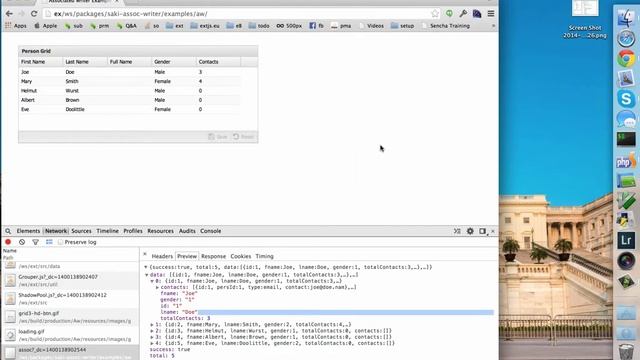The height and width of the screenshot is (360, 640).
Task: Open the Response tab of the request
Action: (213, 256)
